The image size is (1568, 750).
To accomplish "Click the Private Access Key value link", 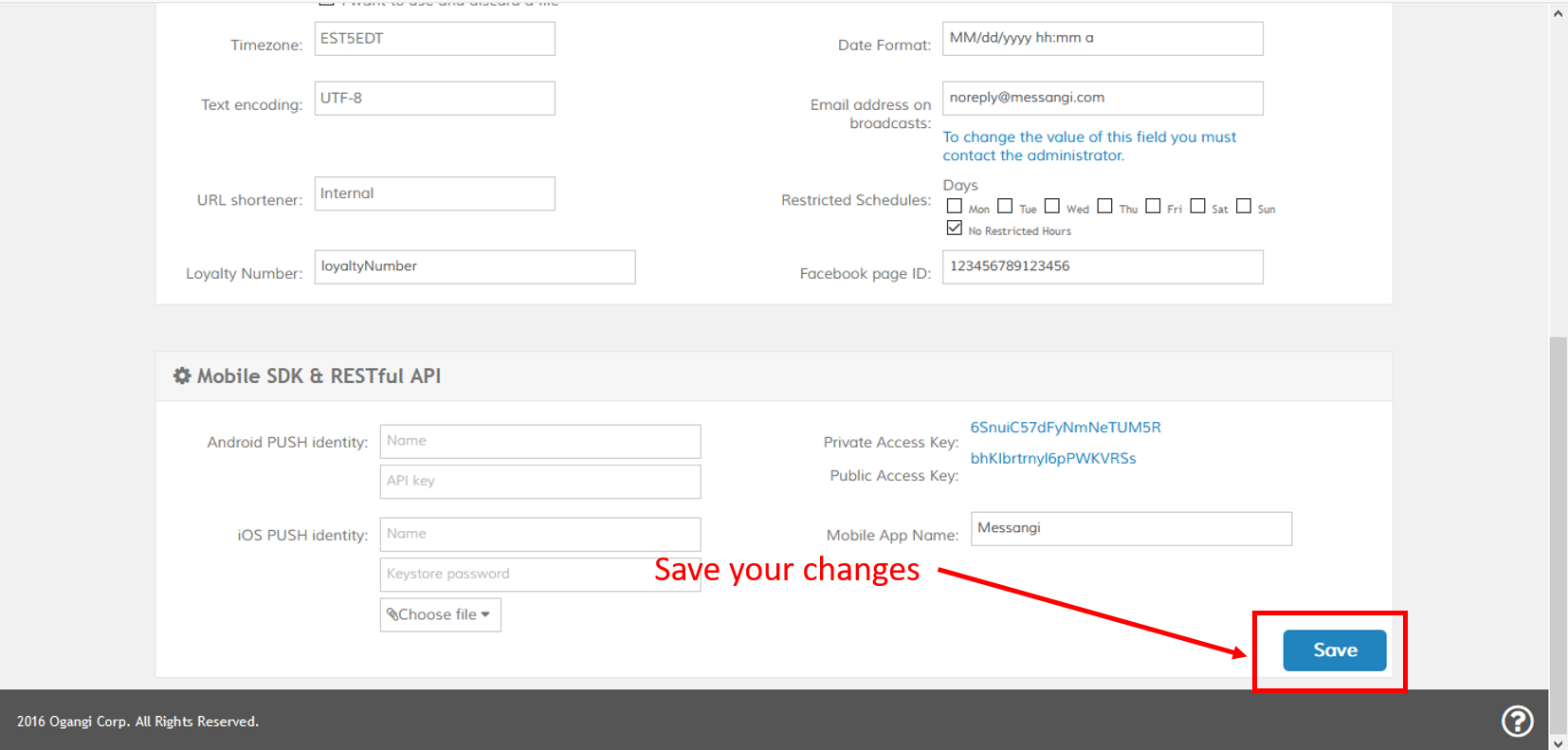I will [x=1066, y=428].
